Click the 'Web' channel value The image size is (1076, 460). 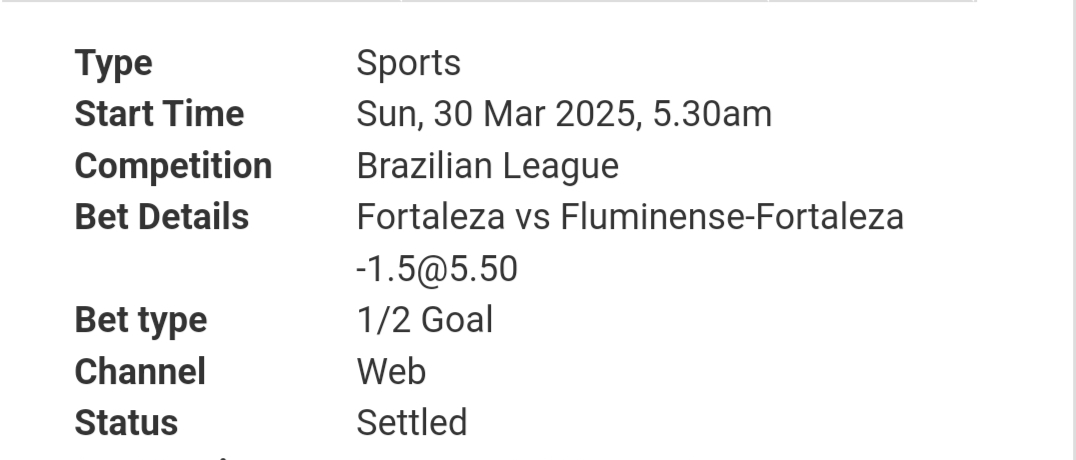[x=391, y=372]
